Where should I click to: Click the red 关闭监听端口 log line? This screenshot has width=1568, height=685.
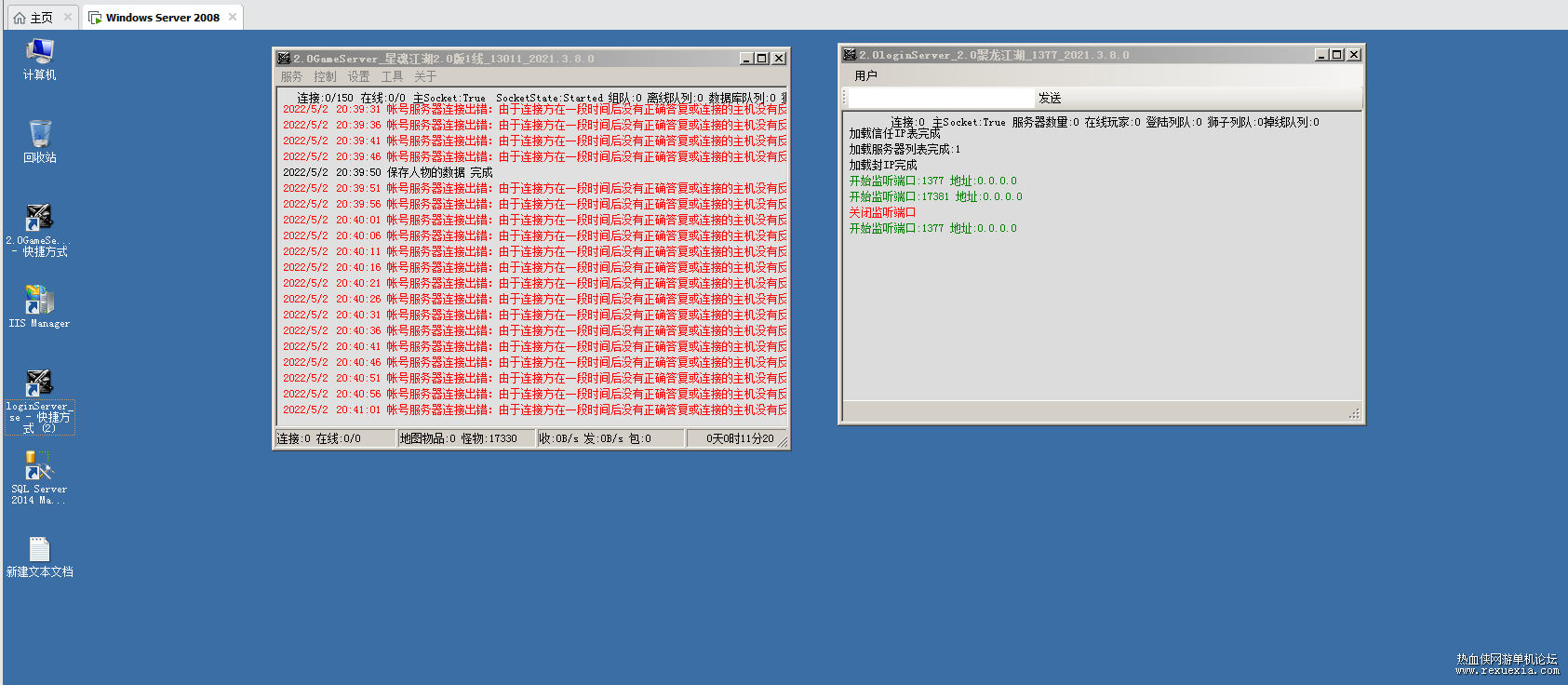tap(882, 212)
